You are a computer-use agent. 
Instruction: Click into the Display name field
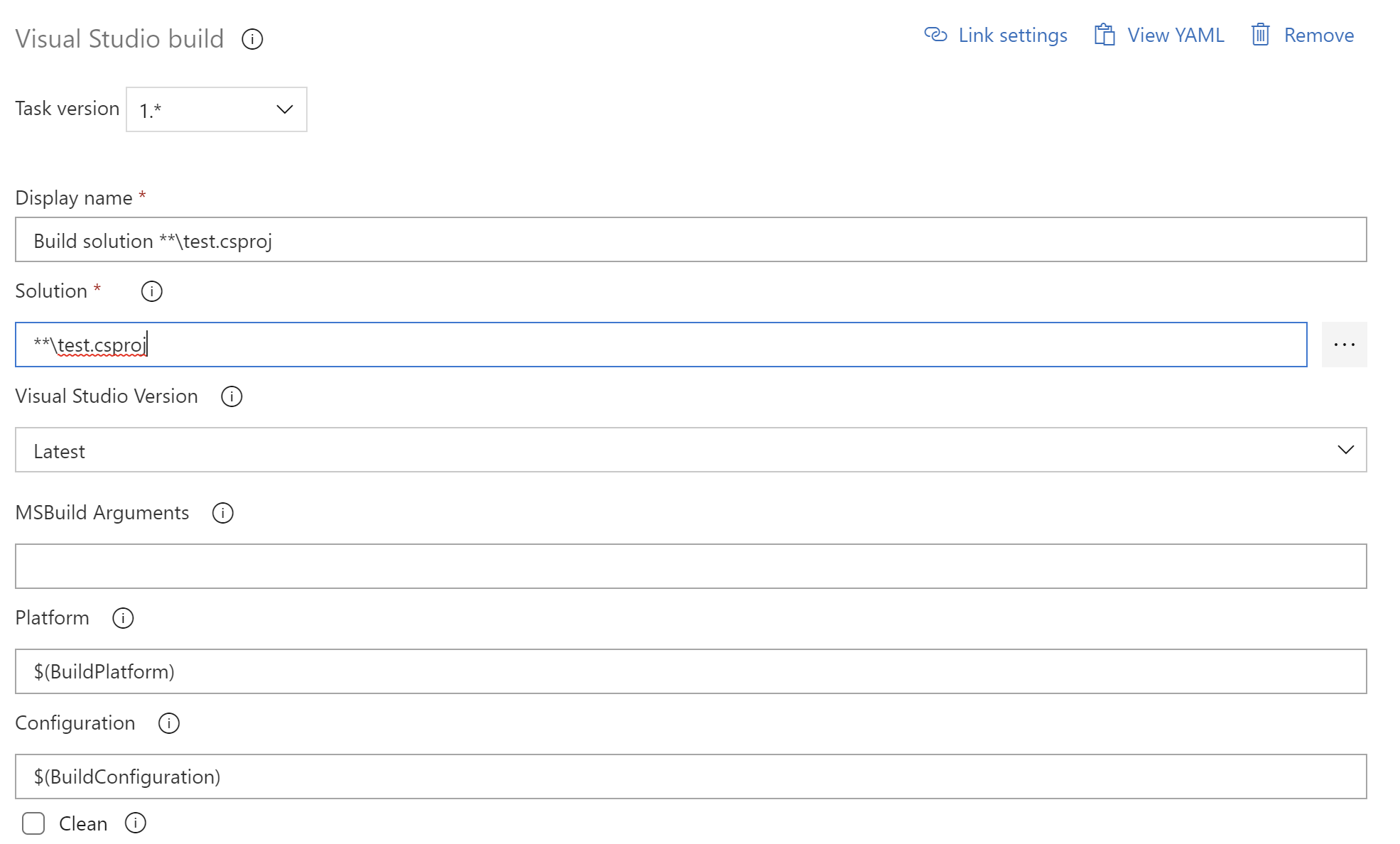690,240
